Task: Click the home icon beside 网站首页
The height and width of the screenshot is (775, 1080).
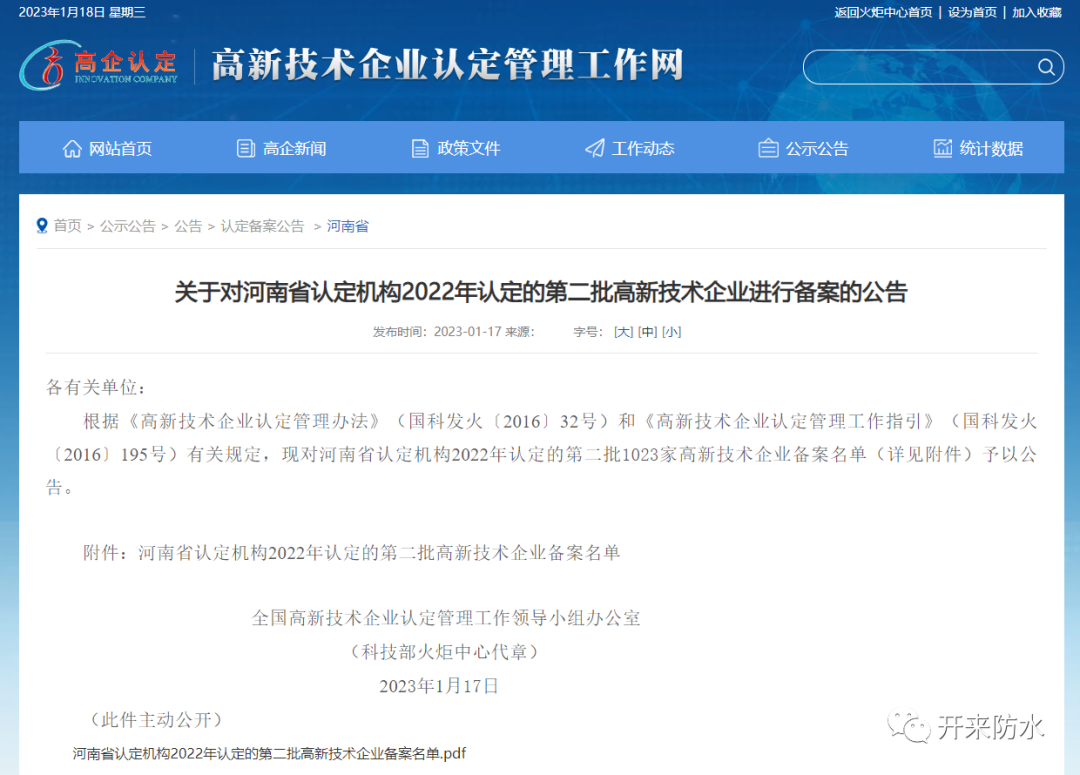Action: point(72,147)
